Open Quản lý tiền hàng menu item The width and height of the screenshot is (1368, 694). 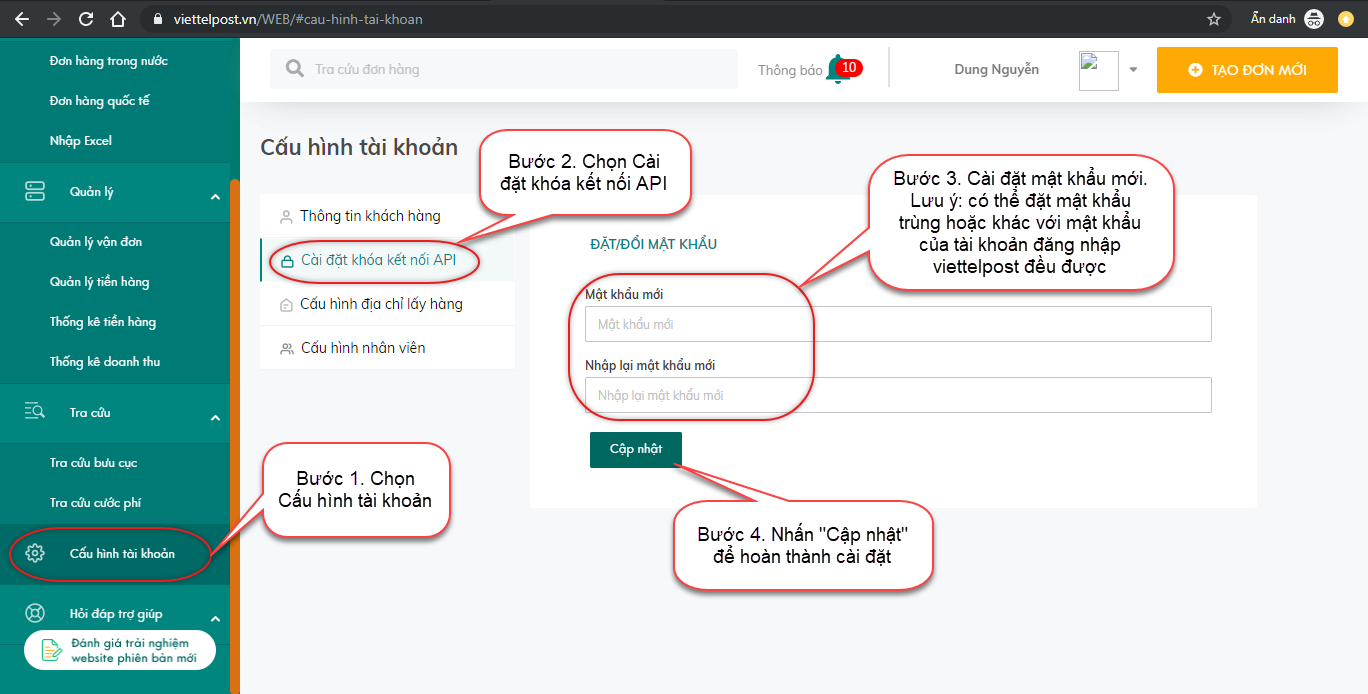coord(99,282)
